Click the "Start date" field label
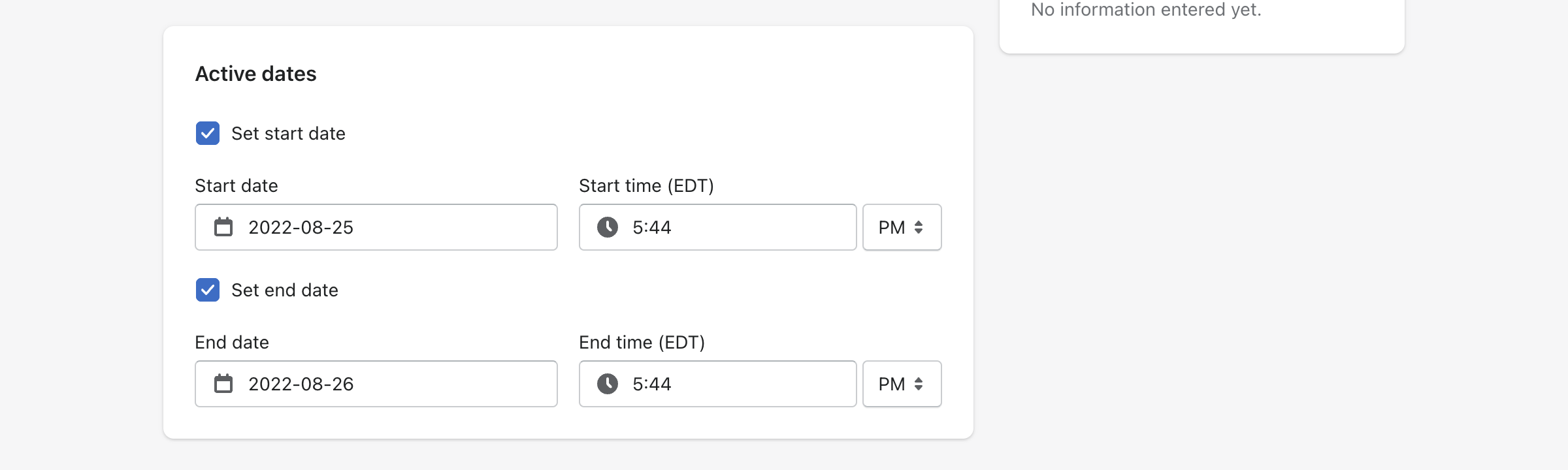The image size is (1568, 470). [x=237, y=186]
